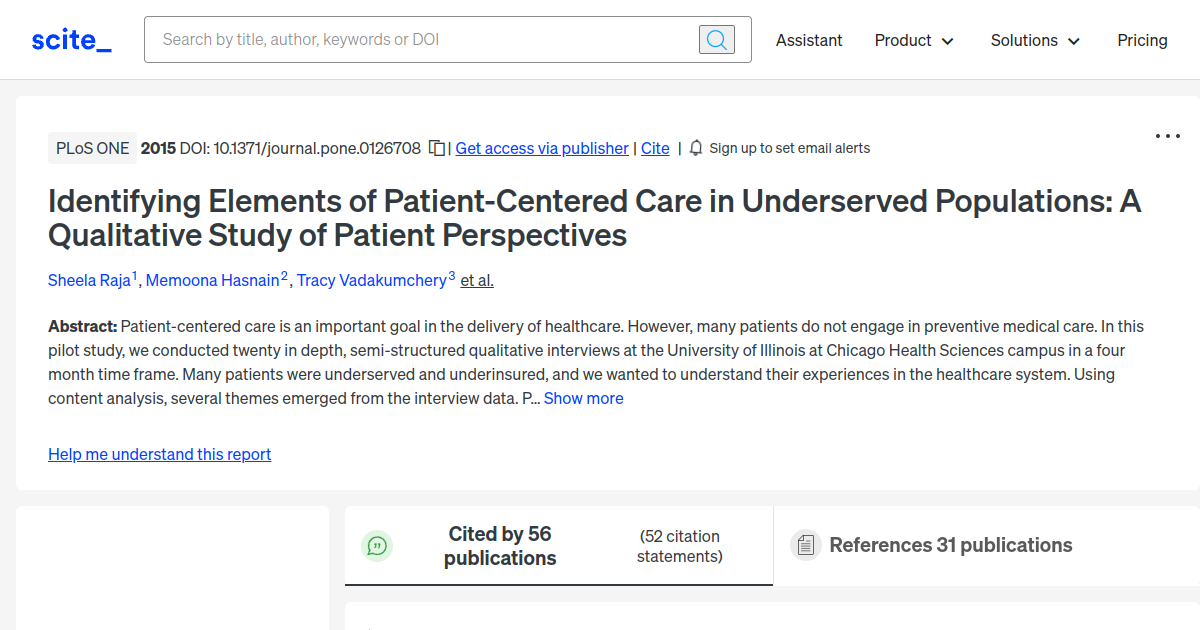
Task: Copy the DOI using the copy icon
Action: click(437, 147)
